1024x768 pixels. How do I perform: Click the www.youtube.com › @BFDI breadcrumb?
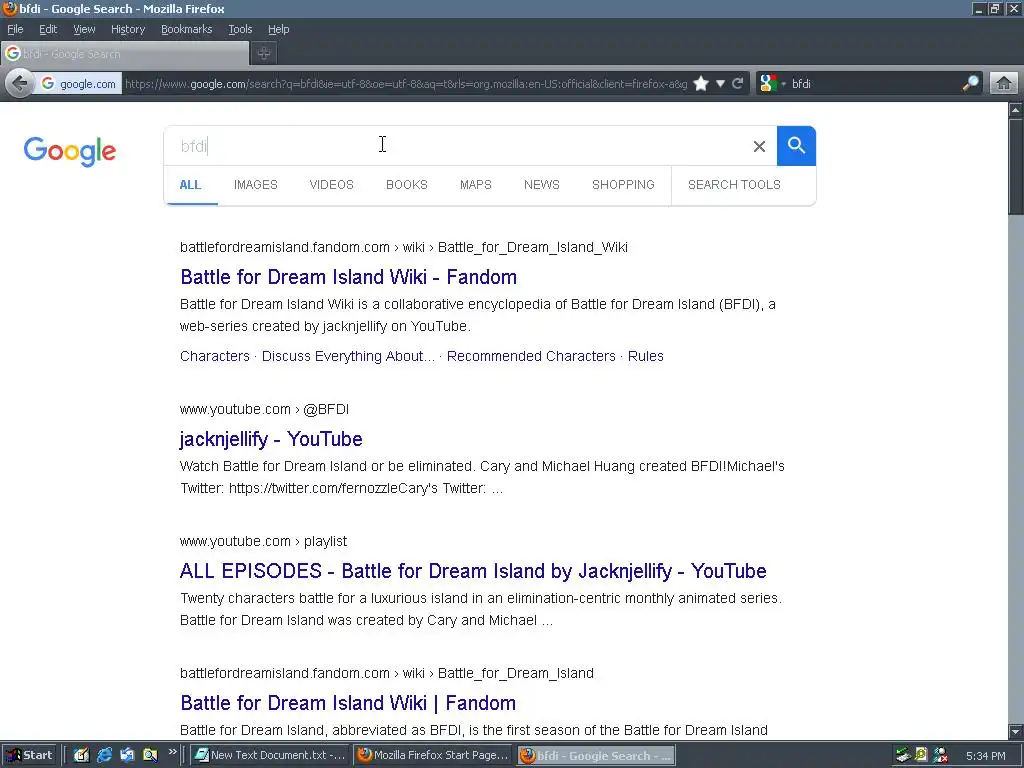[264, 409]
